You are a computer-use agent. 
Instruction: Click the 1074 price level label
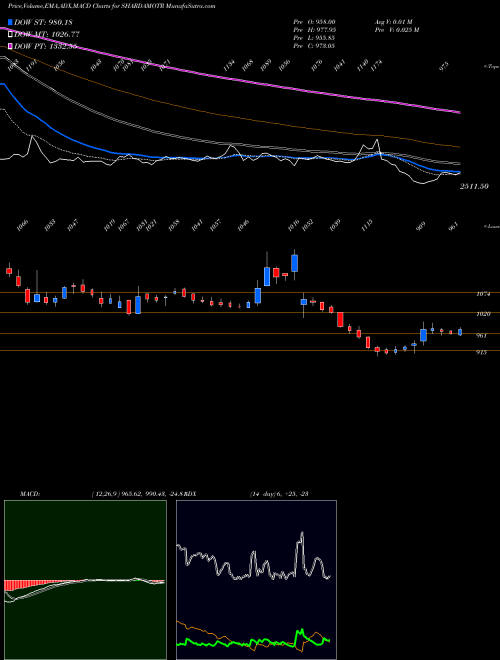point(483,294)
